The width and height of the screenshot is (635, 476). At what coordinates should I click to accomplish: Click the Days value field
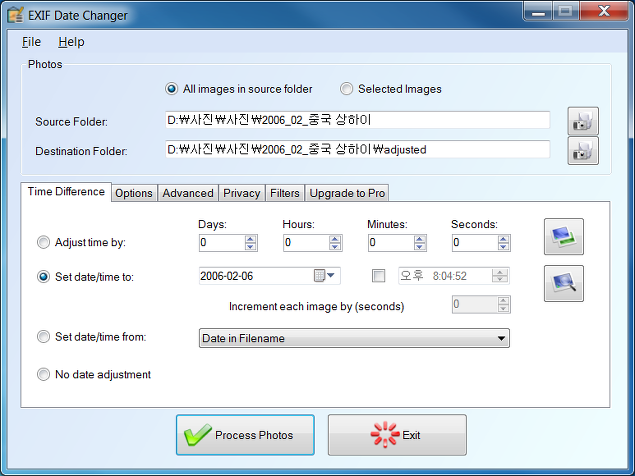[222, 243]
